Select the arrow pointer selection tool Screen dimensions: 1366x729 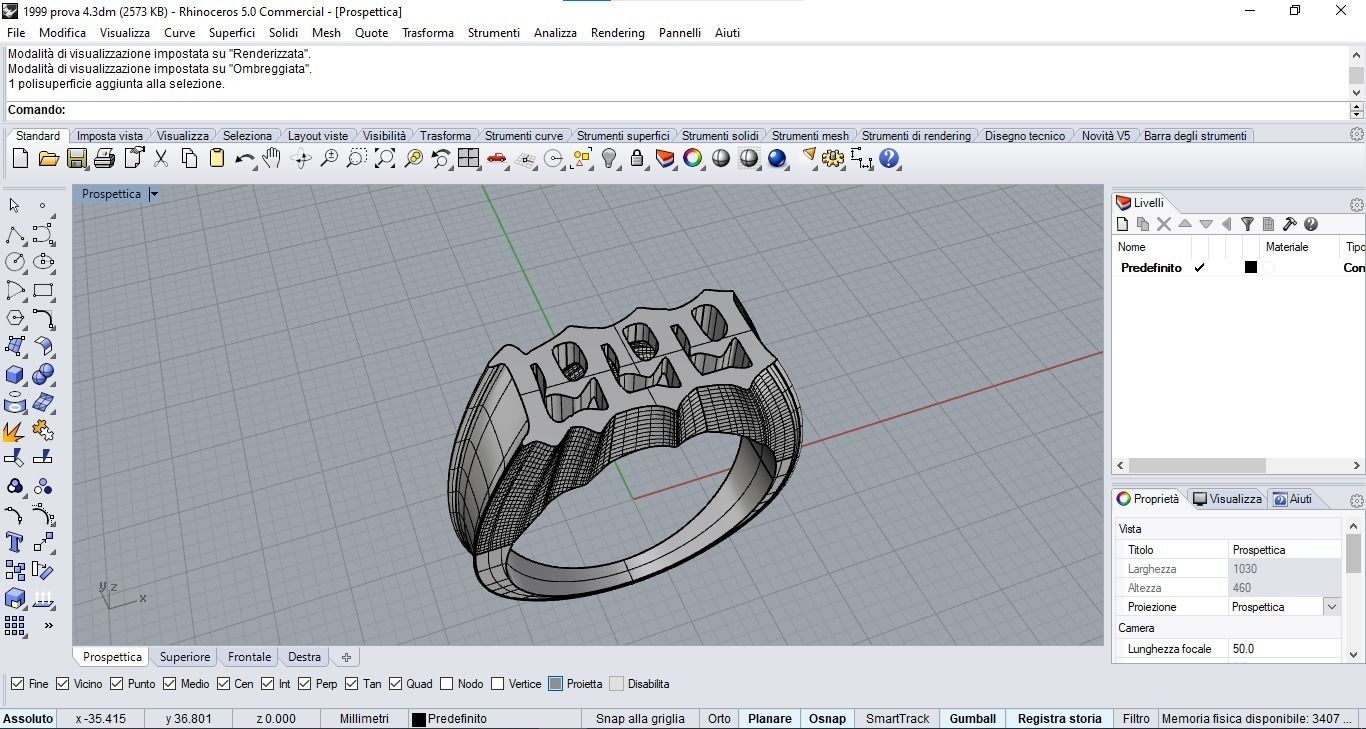(14, 205)
